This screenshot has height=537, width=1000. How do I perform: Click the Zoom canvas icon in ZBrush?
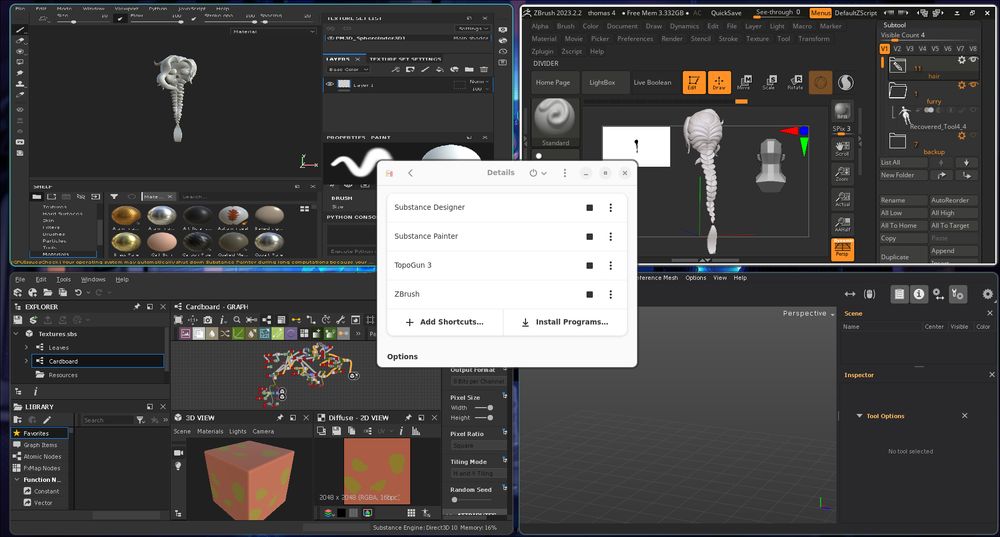[x=842, y=173]
